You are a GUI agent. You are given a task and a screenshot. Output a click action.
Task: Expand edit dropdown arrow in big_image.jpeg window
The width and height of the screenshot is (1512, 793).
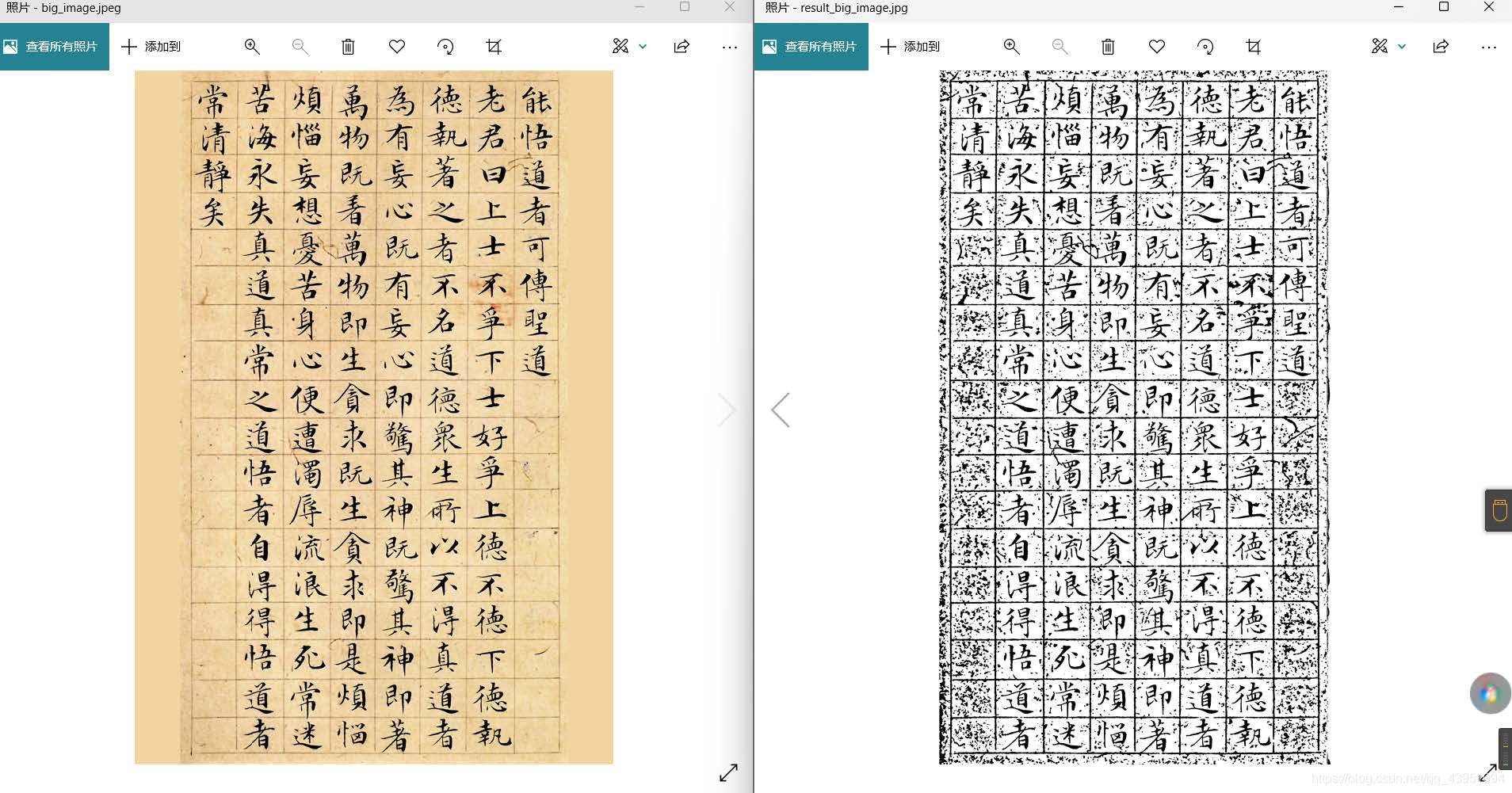[643, 47]
